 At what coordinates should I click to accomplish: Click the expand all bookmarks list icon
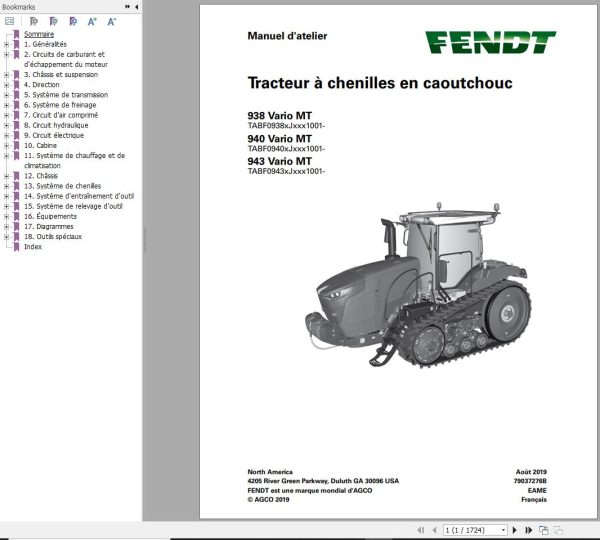(x=10, y=21)
